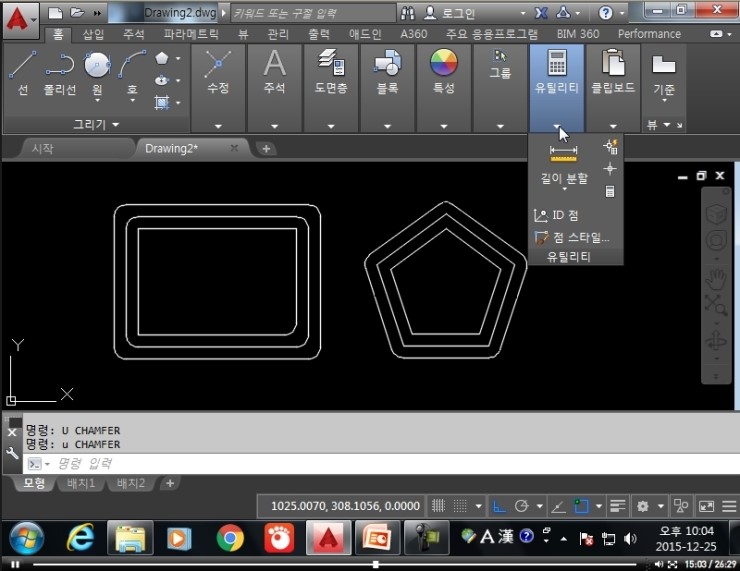
Task: Toggle object snap tracking in status bar
Action: (x=558, y=506)
